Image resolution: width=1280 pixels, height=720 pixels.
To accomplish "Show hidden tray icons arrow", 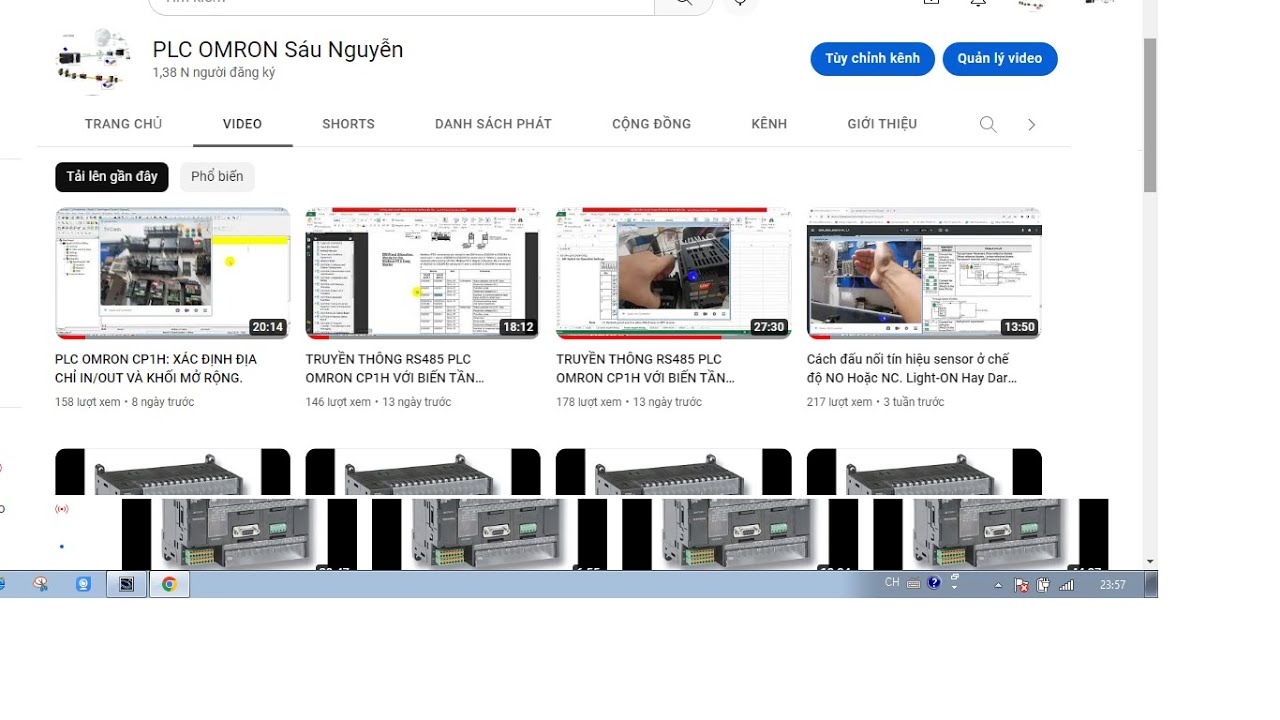I will pos(998,585).
